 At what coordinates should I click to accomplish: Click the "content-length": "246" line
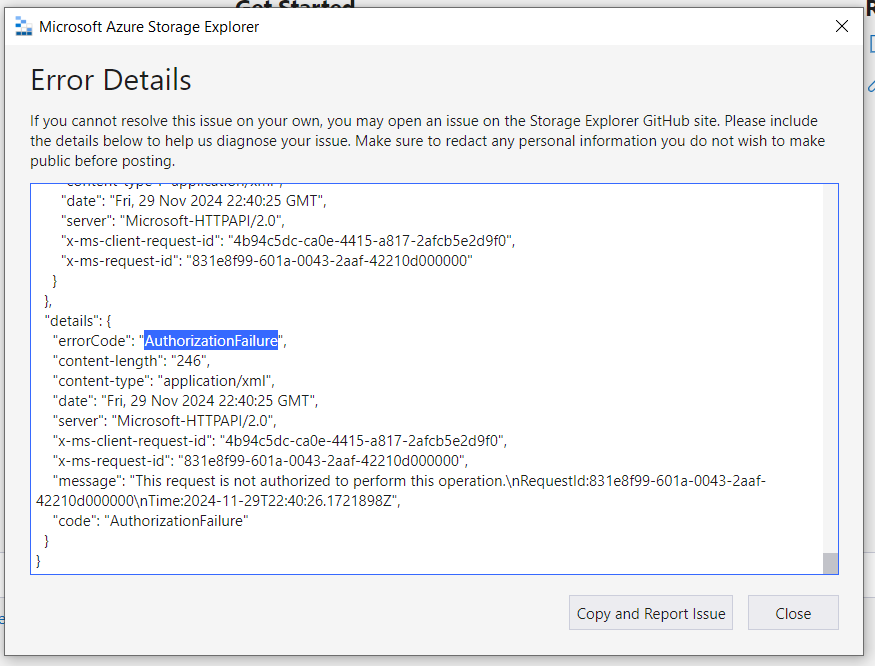pyautogui.click(x=132, y=361)
